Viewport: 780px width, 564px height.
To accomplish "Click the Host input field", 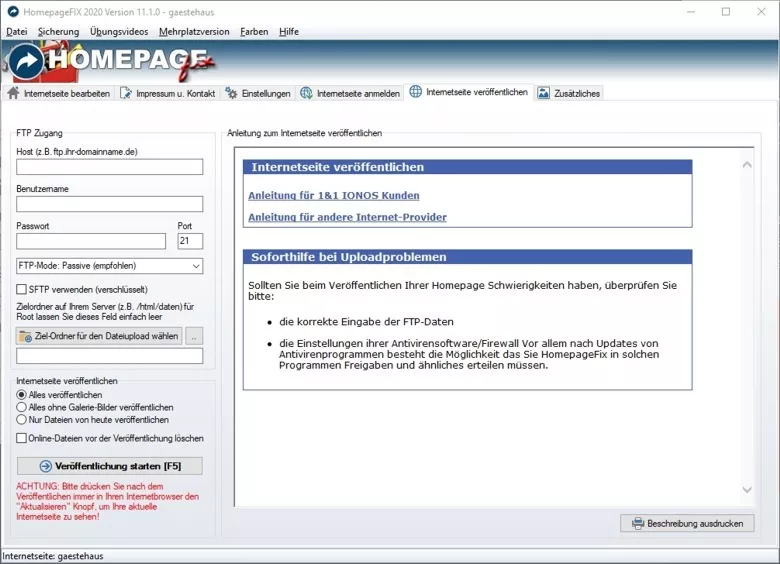I will [x=110, y=167].
